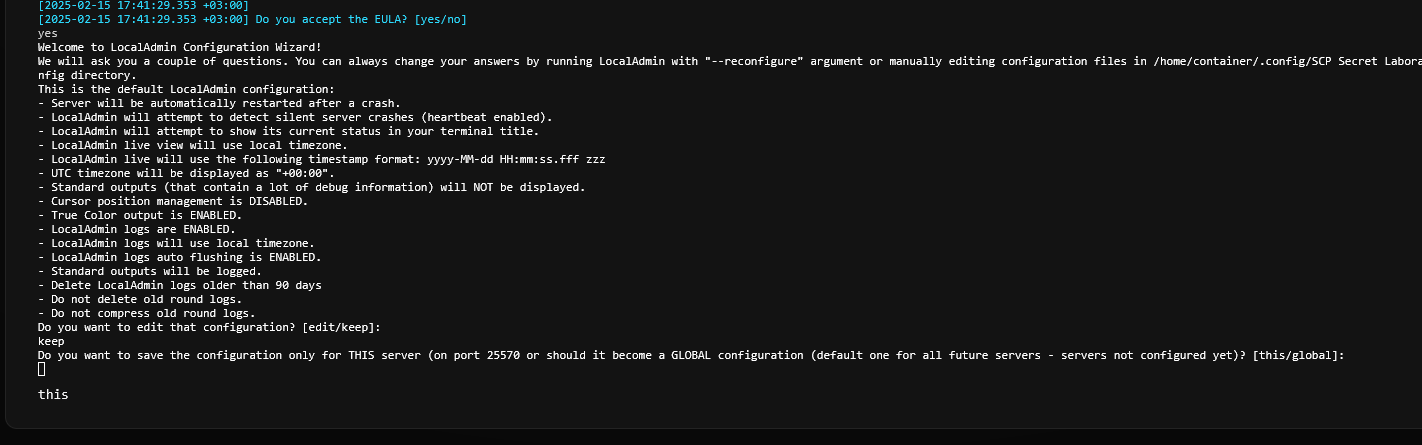Click the timestamp format yyyy-MM-dd line
1422x445 pixels.
[321, 159]
